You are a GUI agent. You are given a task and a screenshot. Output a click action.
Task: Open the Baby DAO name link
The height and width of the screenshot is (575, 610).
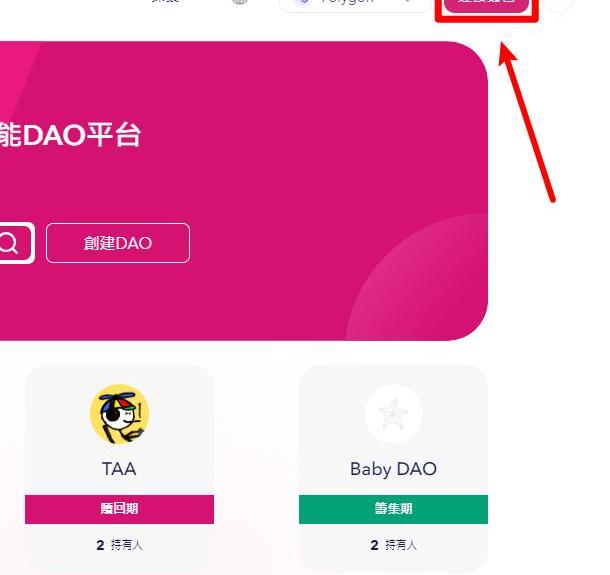pyautogui.click(x=393, y=468)
